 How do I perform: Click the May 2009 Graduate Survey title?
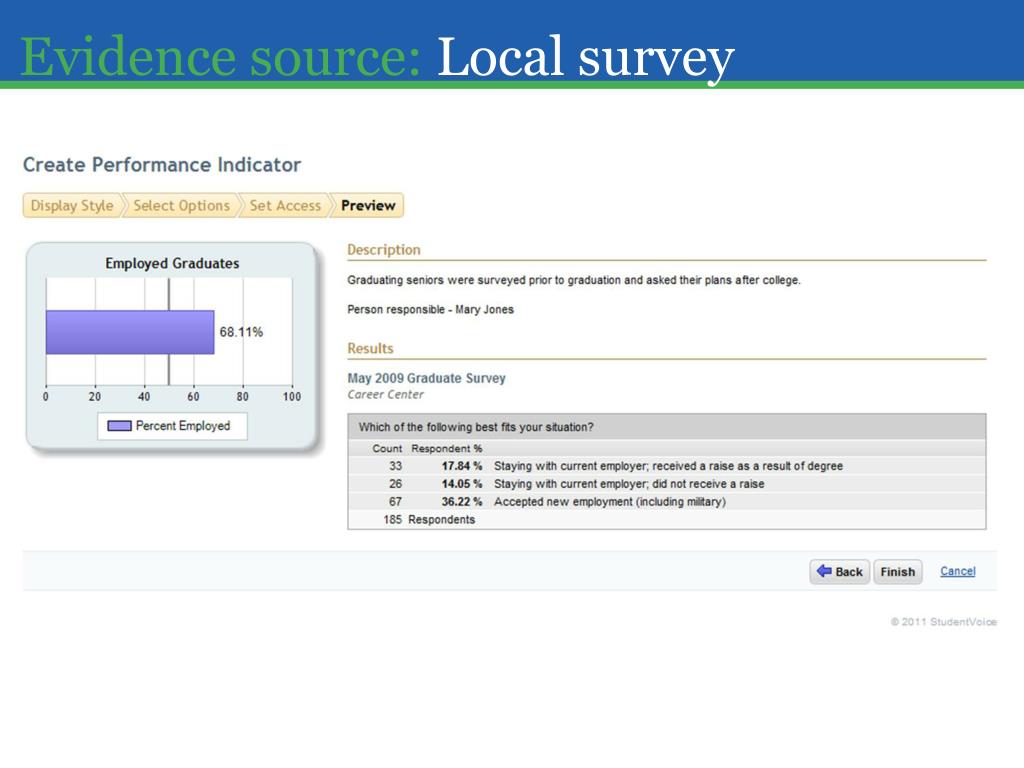[x=426, y=378]
